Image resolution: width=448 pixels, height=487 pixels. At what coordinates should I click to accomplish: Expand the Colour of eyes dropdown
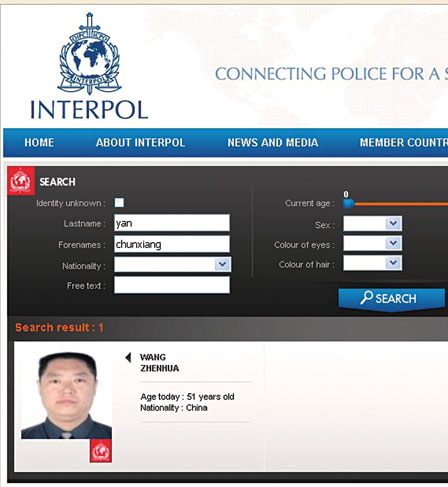point(373,243)
